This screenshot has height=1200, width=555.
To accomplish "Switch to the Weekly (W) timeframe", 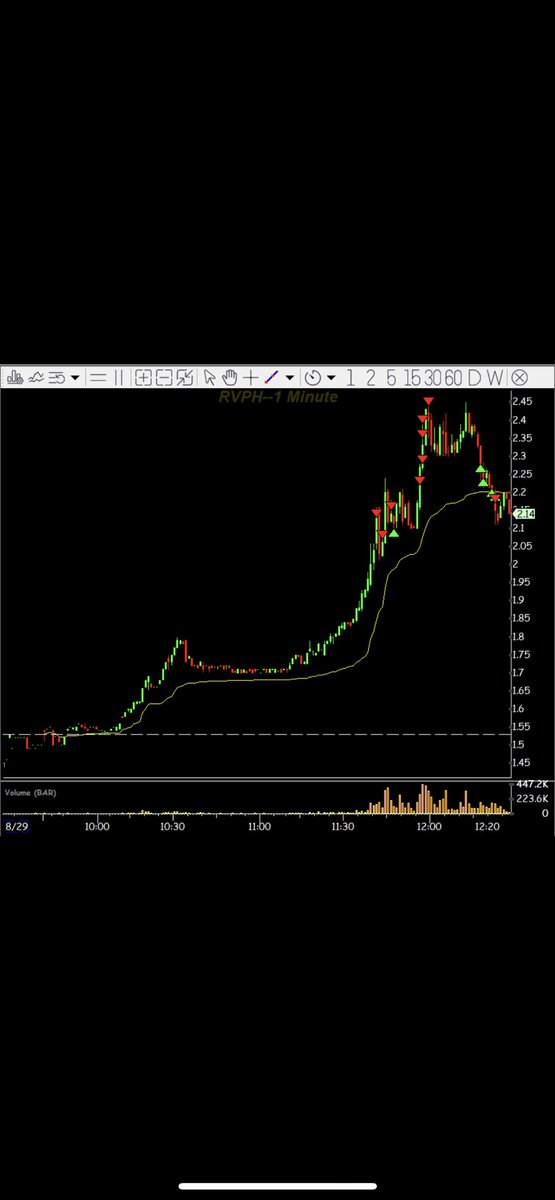I will [496, 377].
